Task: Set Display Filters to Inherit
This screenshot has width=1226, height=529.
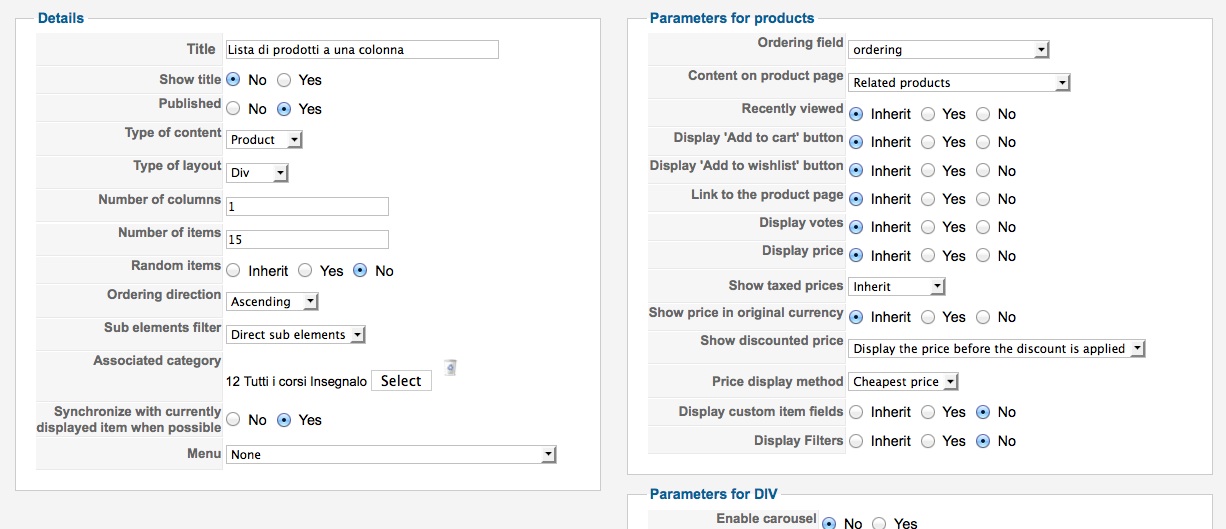Action: point(856,441)
